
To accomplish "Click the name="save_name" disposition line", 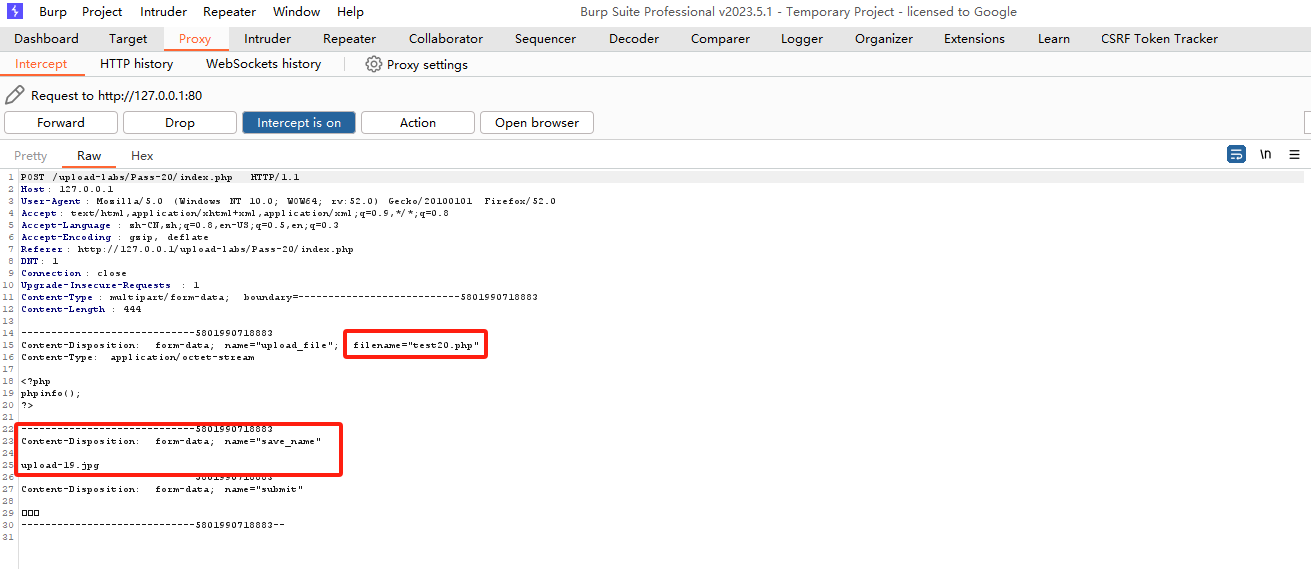I will click(171, 441).
